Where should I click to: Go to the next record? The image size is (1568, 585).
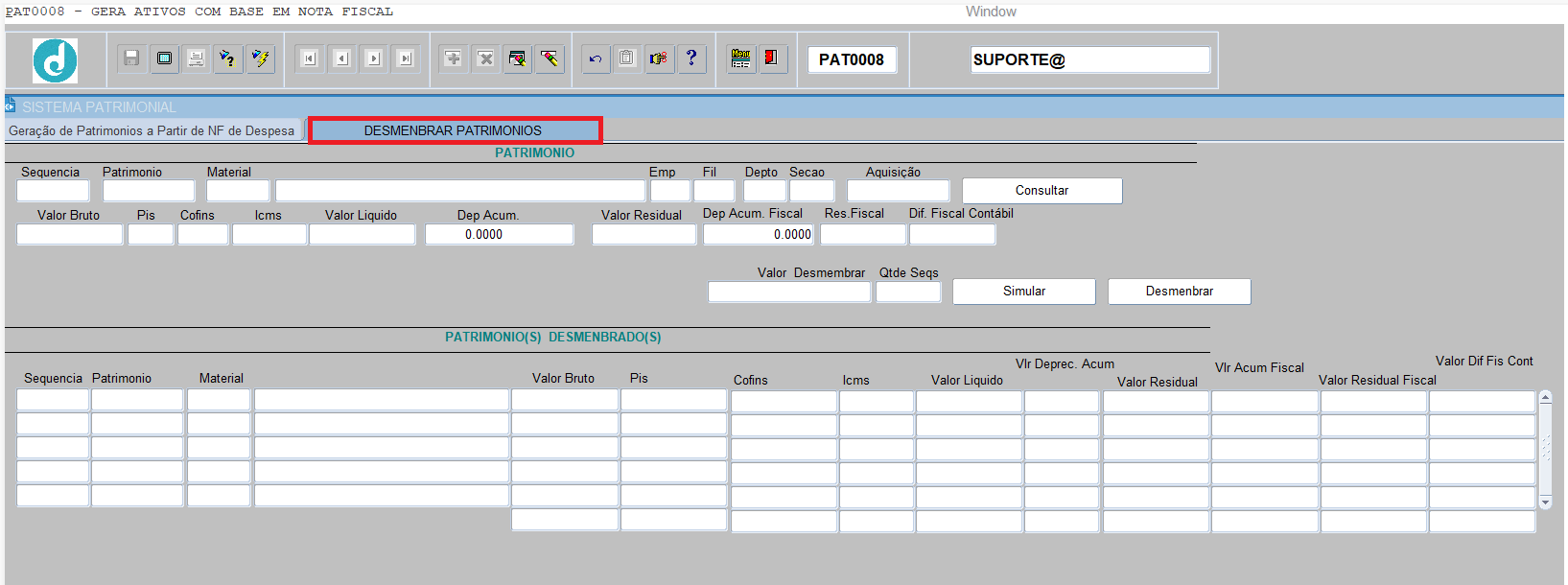(374, 58)
